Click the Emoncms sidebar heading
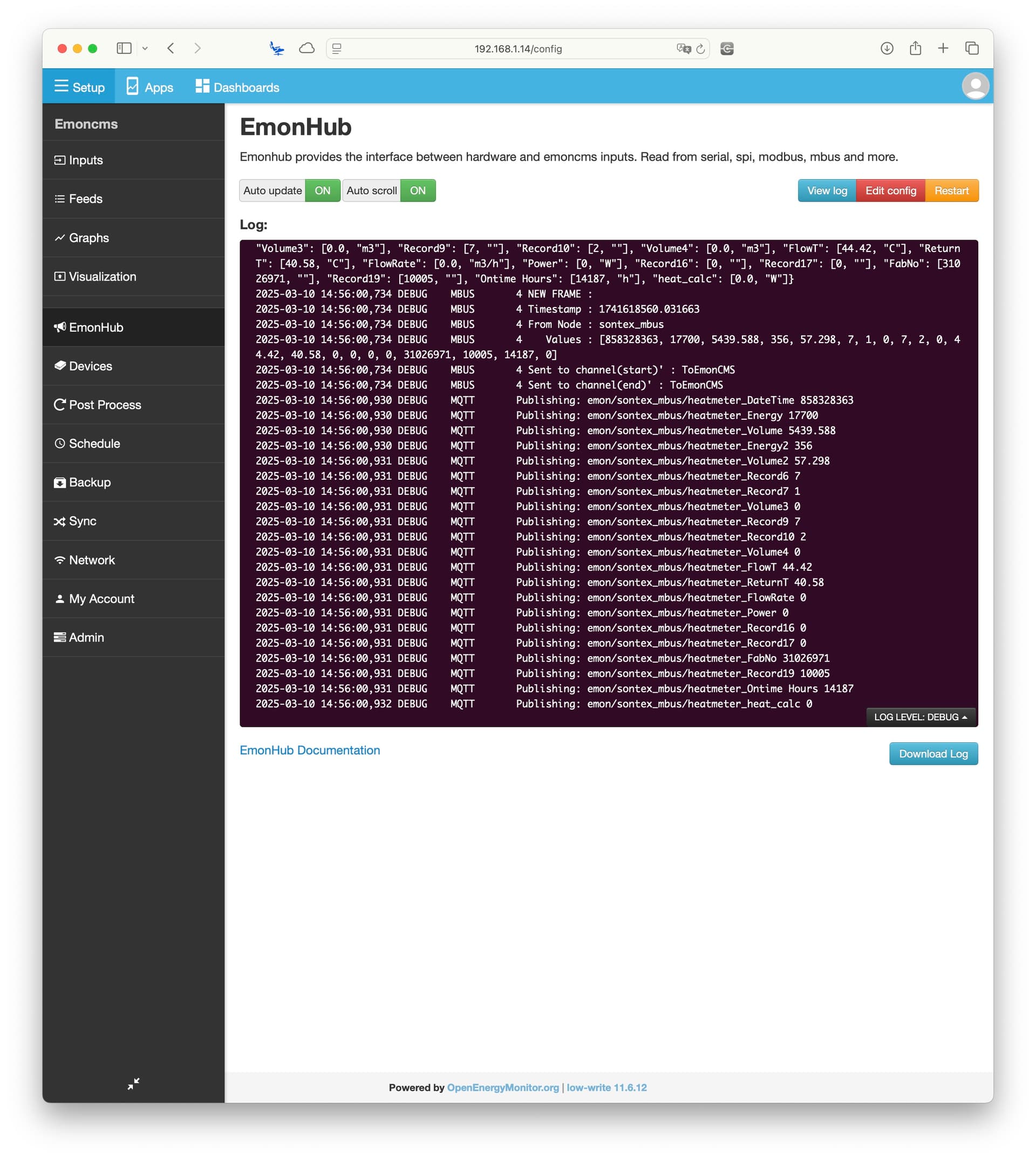The image size is (1036, 1159). point(86,124)
